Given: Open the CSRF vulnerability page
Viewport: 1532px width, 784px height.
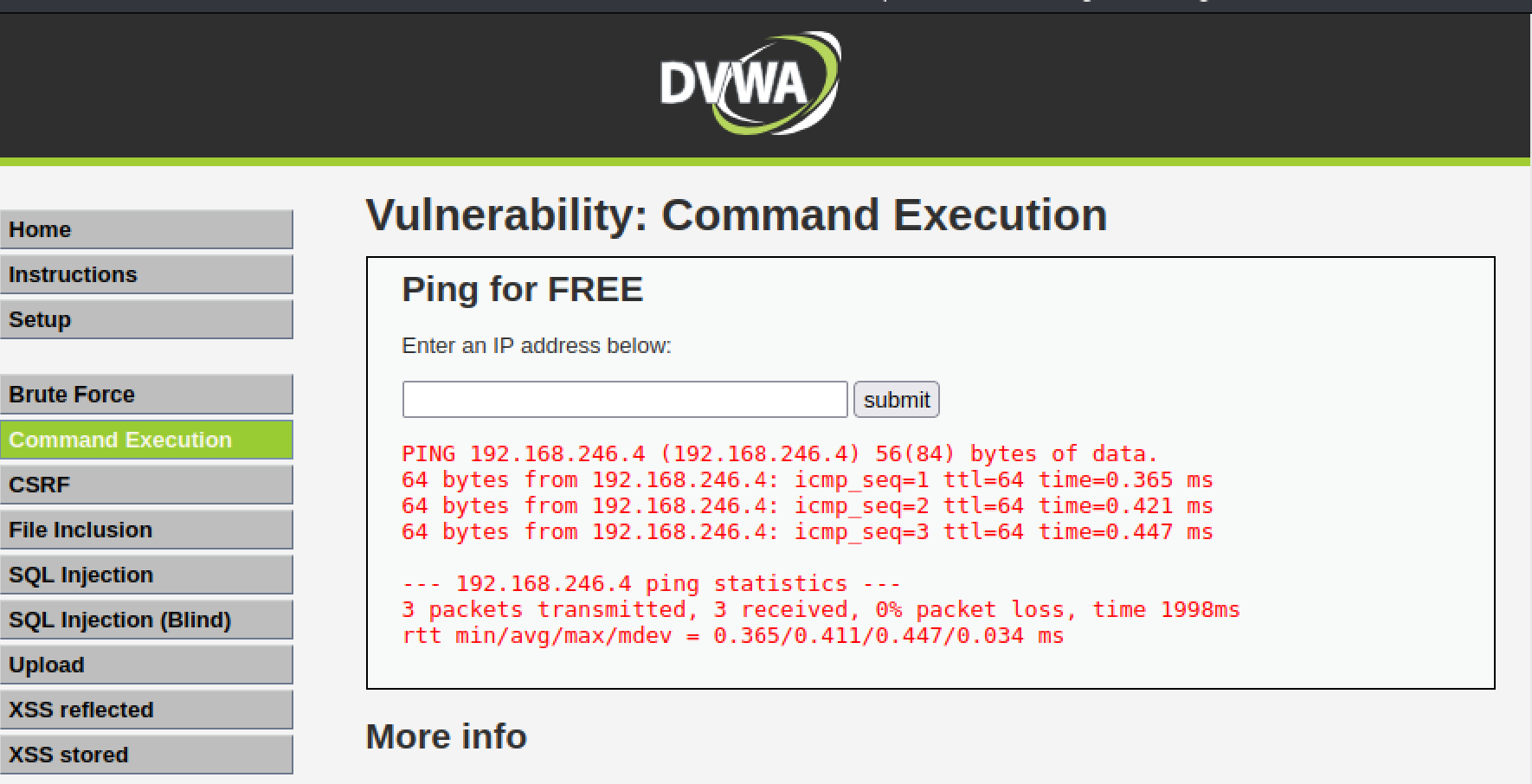Looking at the screenshot, I should [145, 485].
